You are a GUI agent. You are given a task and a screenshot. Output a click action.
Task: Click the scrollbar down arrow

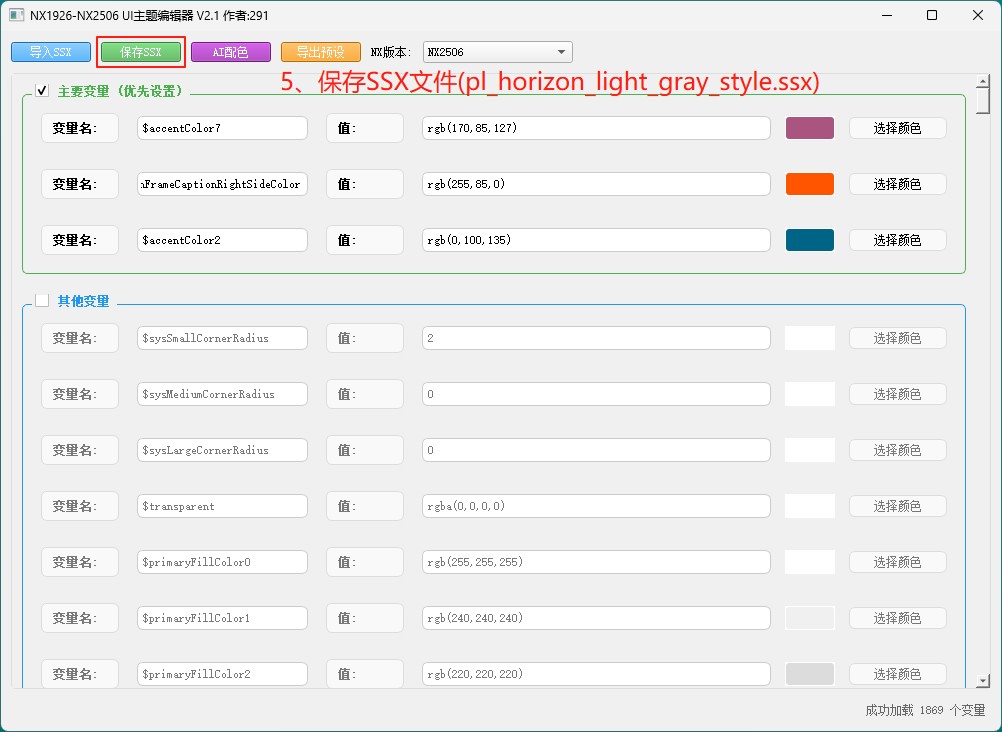983,681
